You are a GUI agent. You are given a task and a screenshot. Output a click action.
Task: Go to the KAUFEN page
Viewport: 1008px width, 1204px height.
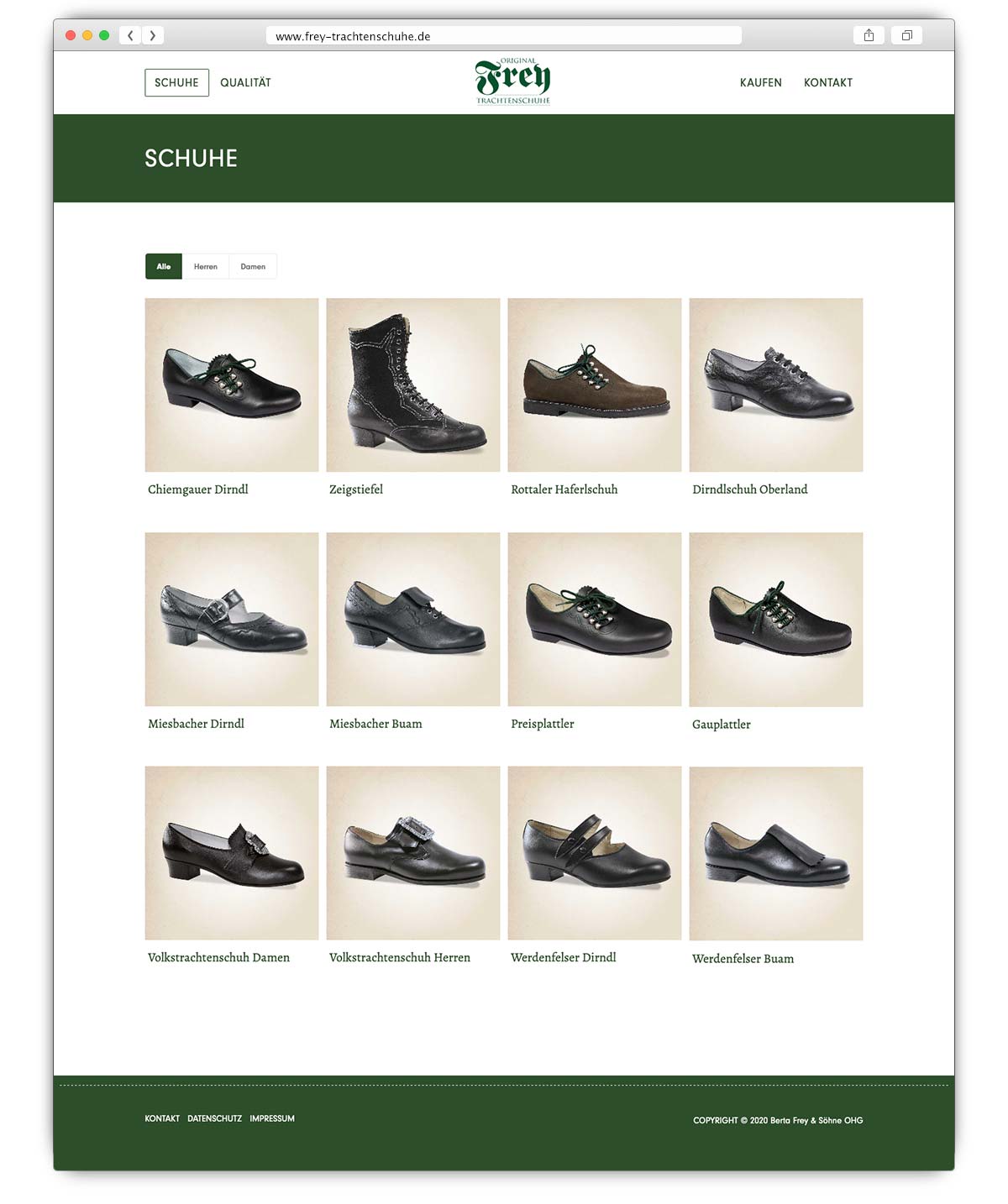(x=761, y=82)
